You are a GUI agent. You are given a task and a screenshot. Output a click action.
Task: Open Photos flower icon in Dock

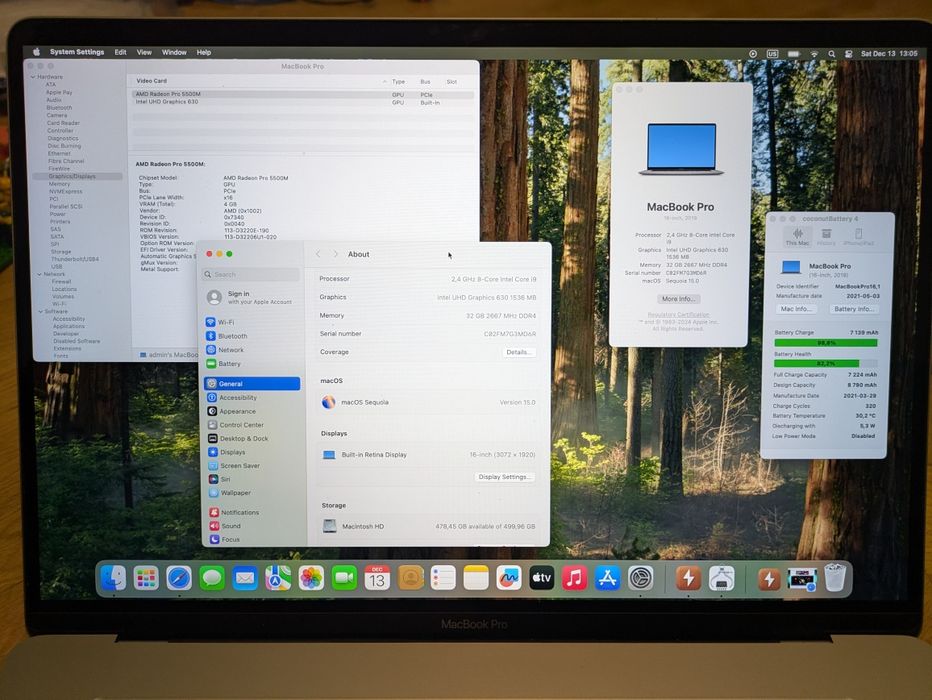click(x=310, y=578)
